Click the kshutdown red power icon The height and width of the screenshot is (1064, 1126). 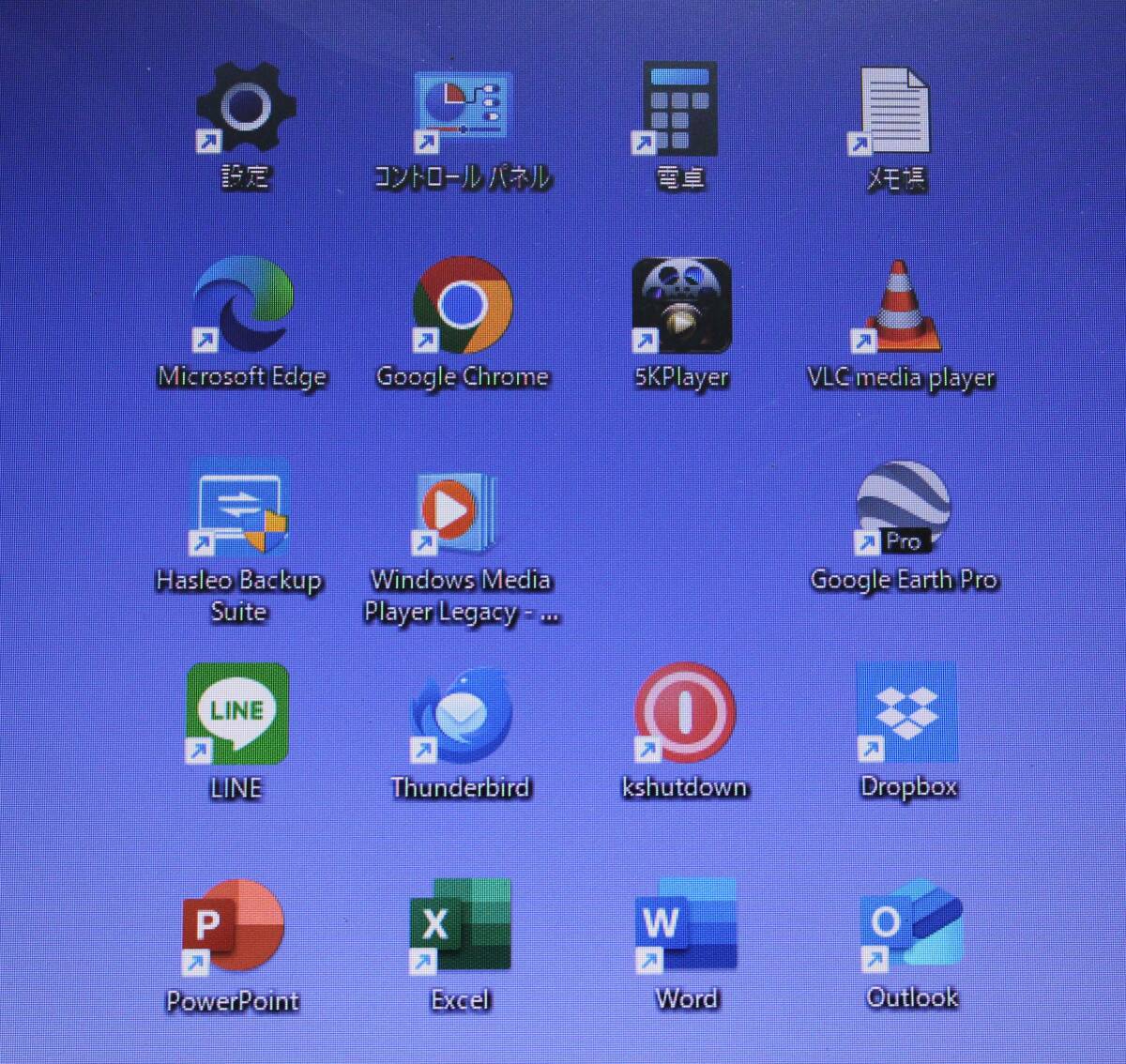click(x=685, y=712)
